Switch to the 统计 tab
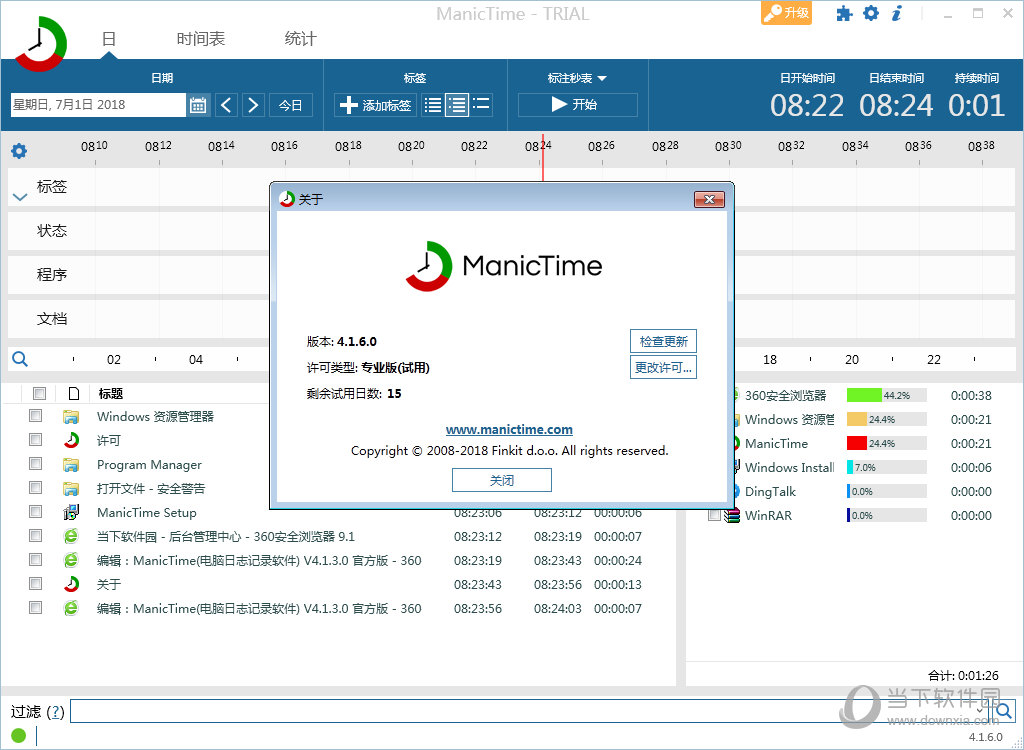Viewport: 1024px width, 750px height. click(x=300, y=39)
